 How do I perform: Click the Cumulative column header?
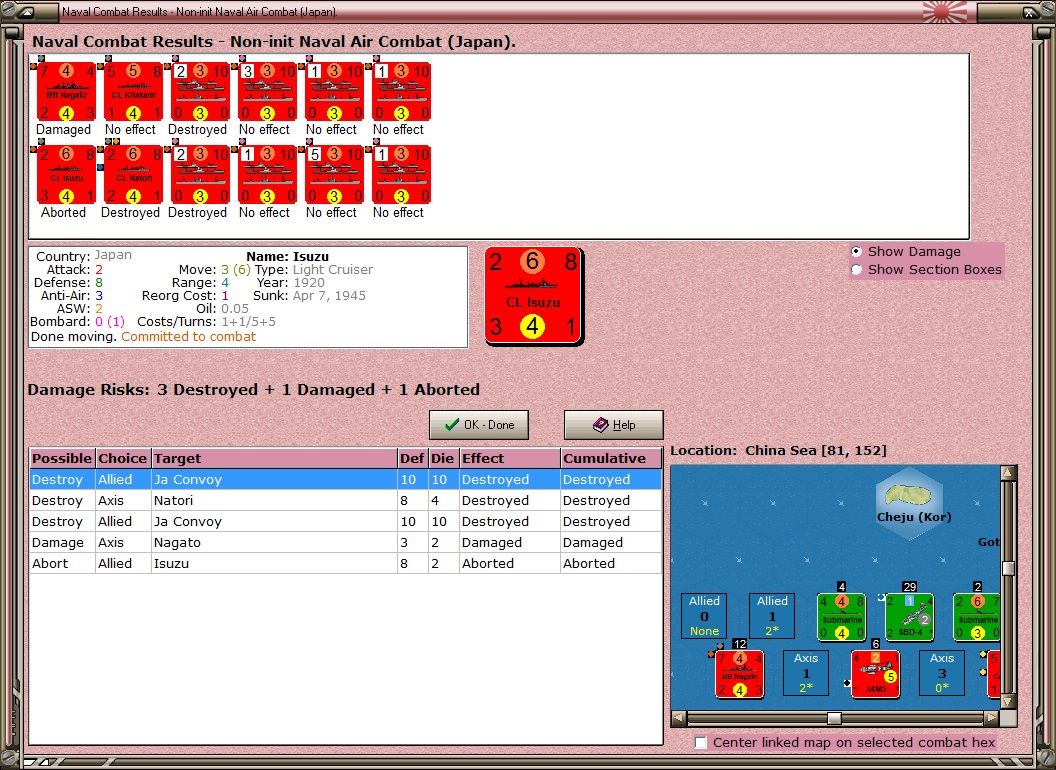click(x=611, y=458)
